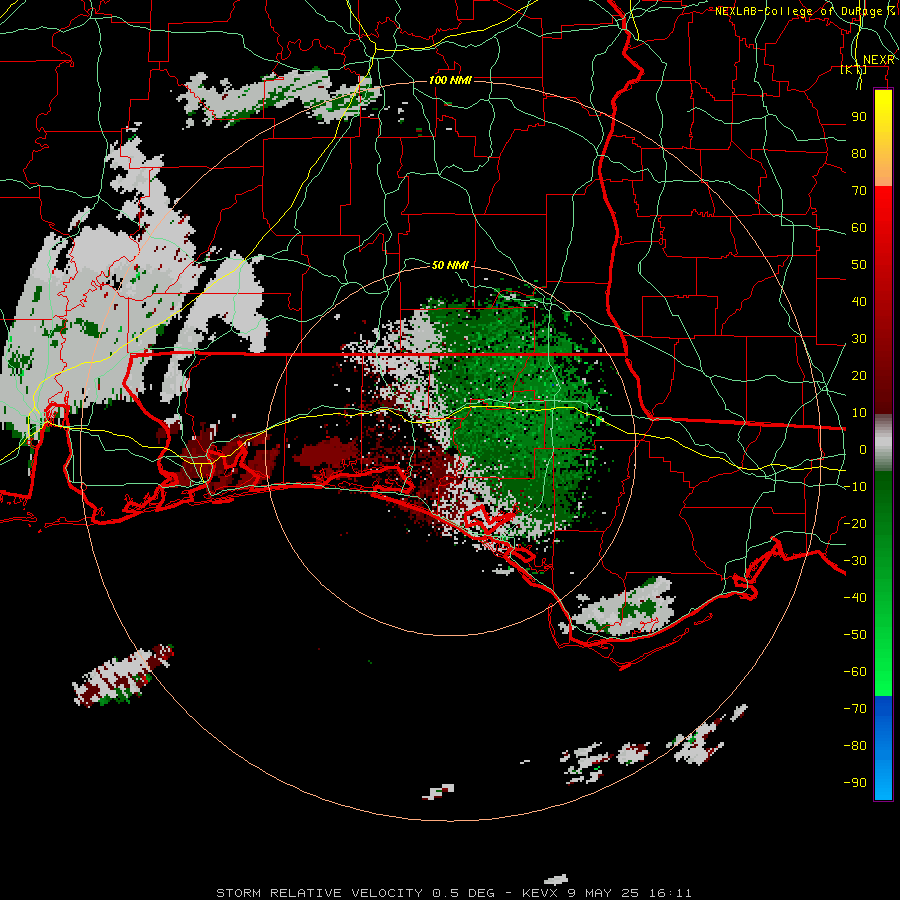Image resolution: width=900 pixels, height=900 pixels.
Task: Click the 0 value on the velocity scale
Action: click(863, 450)
